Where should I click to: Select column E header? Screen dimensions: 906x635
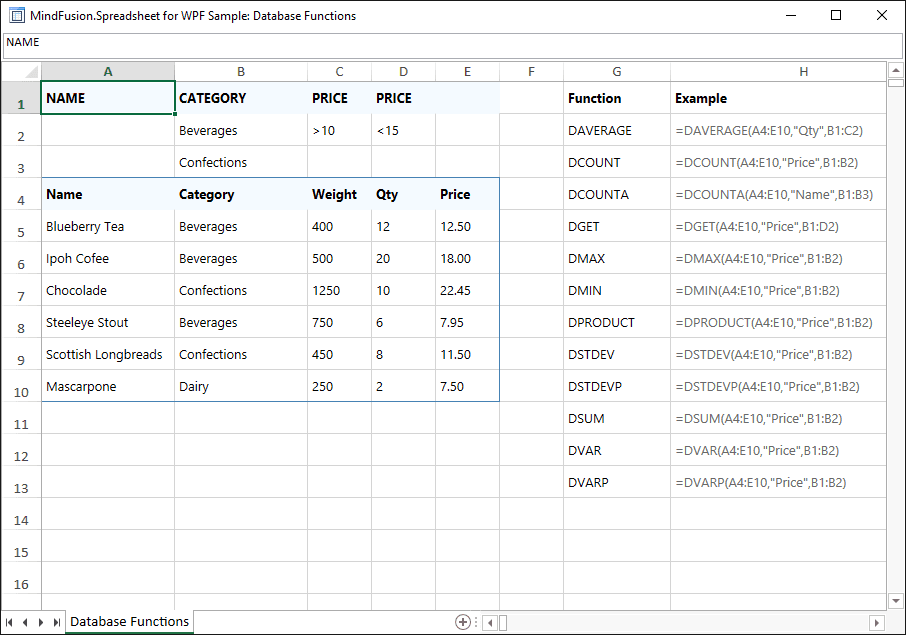(x=467, y=72)
